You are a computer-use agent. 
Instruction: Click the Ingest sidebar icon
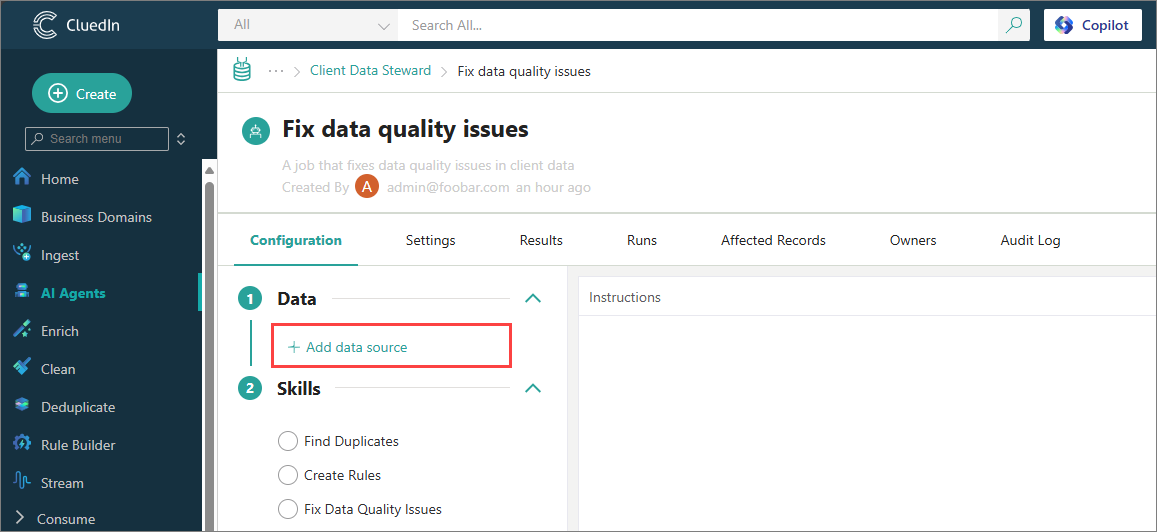[x=22, y=254]
